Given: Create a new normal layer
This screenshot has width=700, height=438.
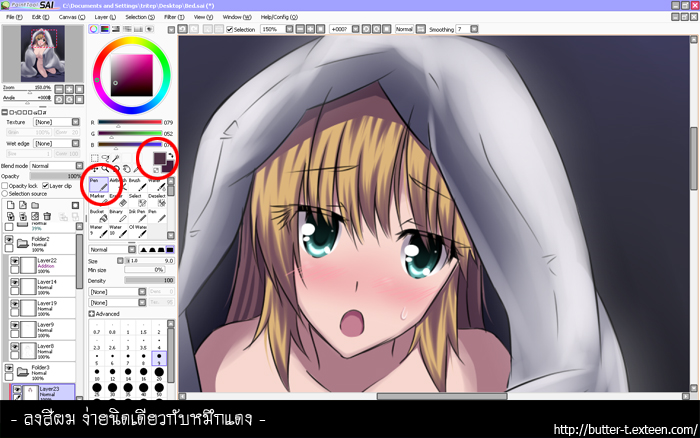Looking at the screenshot, I should [x=11, y=205].
